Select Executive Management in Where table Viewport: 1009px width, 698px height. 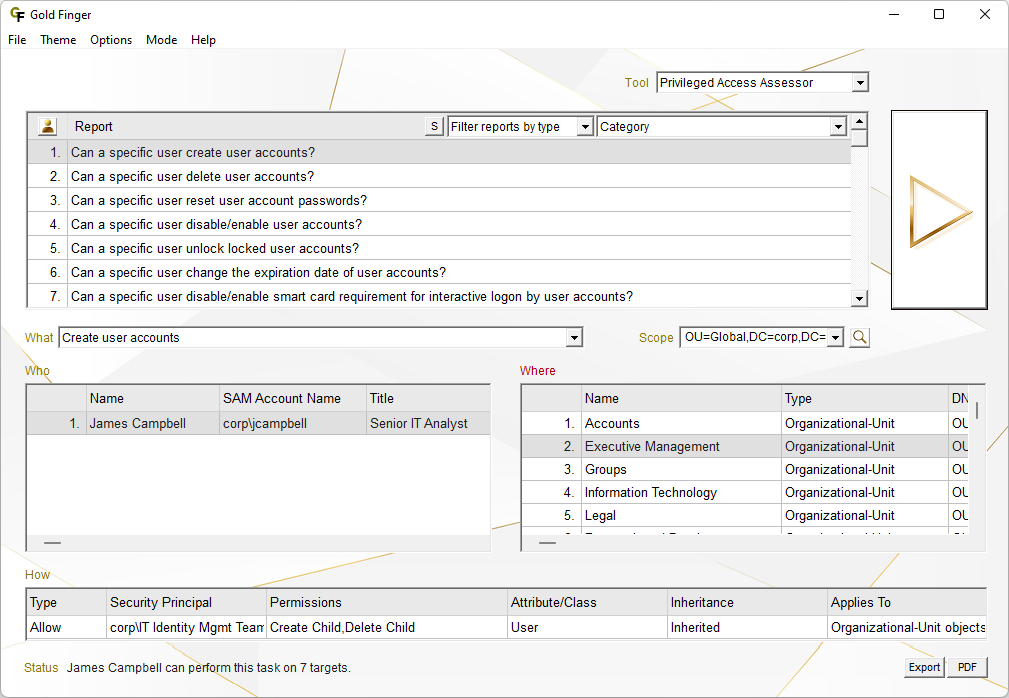[745, 446]
